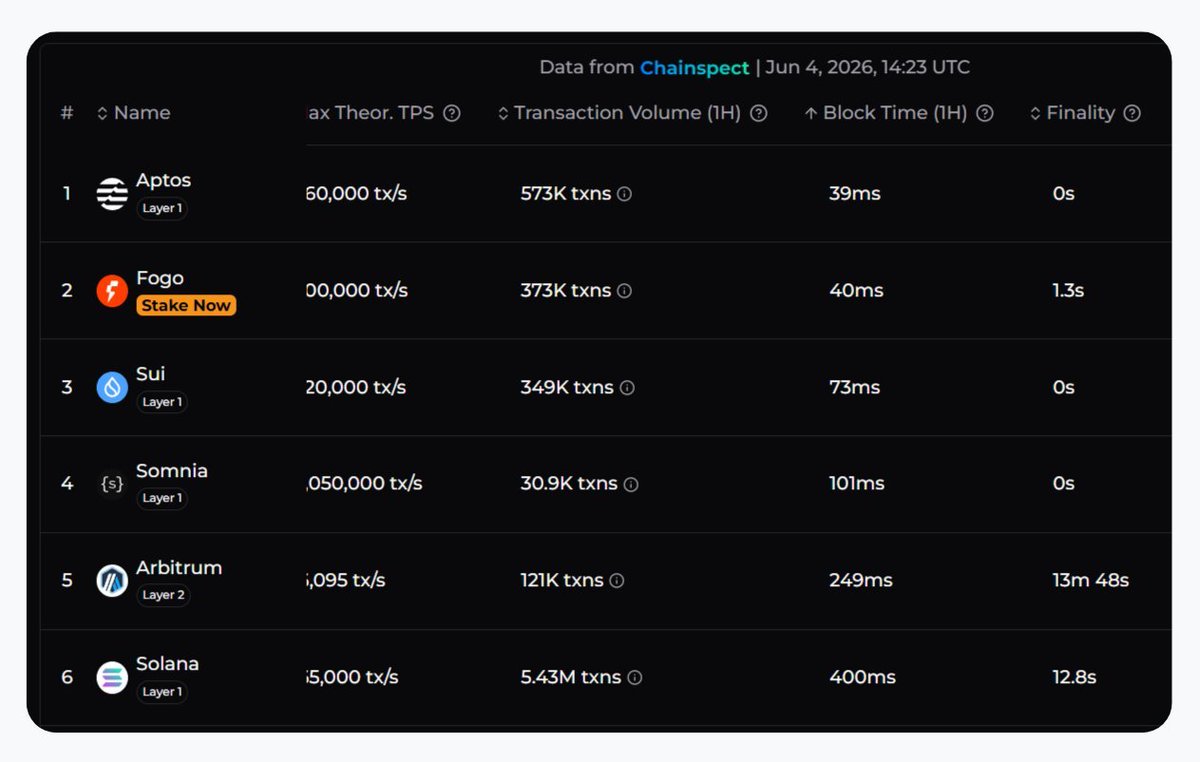The width and height of the screenshot is (1200, 762).
Task: Click the 349K txns value
Action: coord(567,387)
